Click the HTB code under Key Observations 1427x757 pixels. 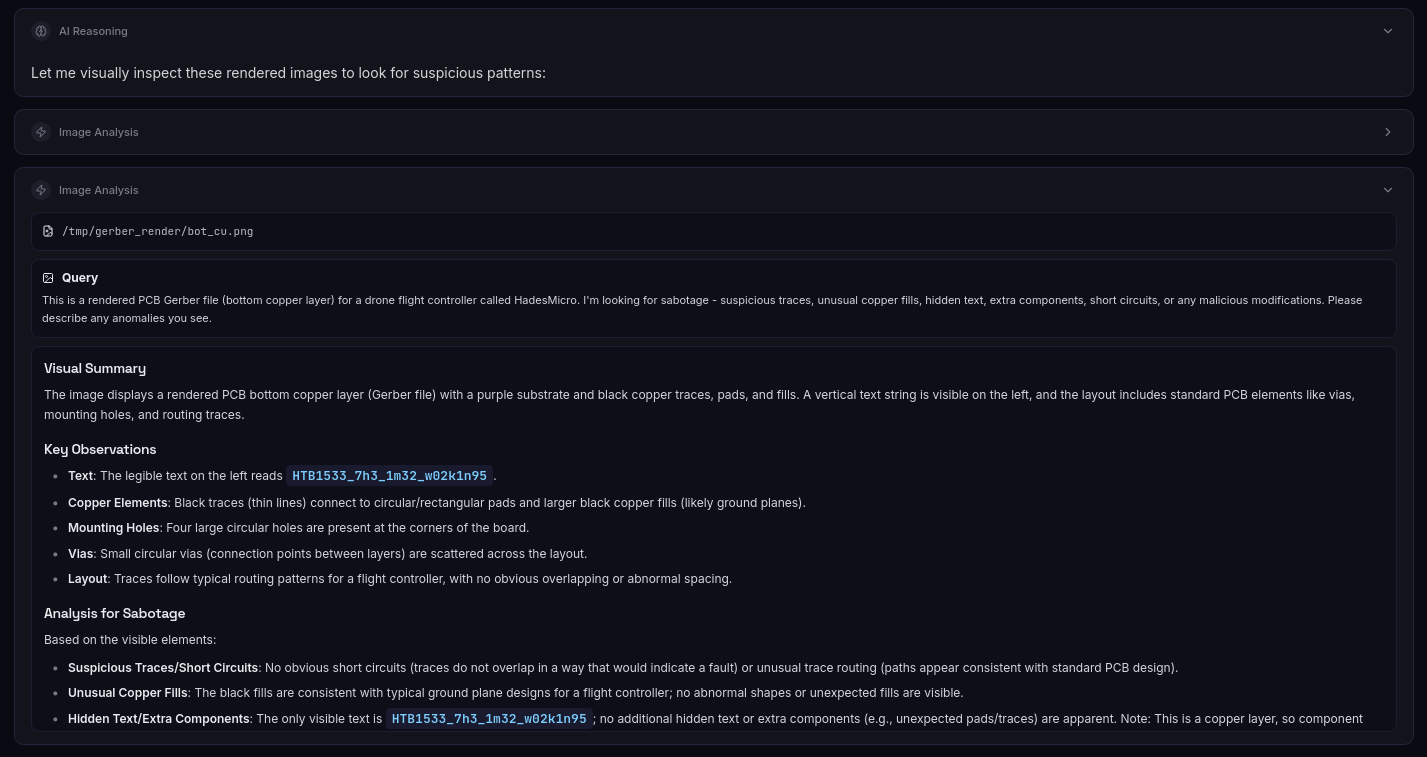[x=389, y=476]
